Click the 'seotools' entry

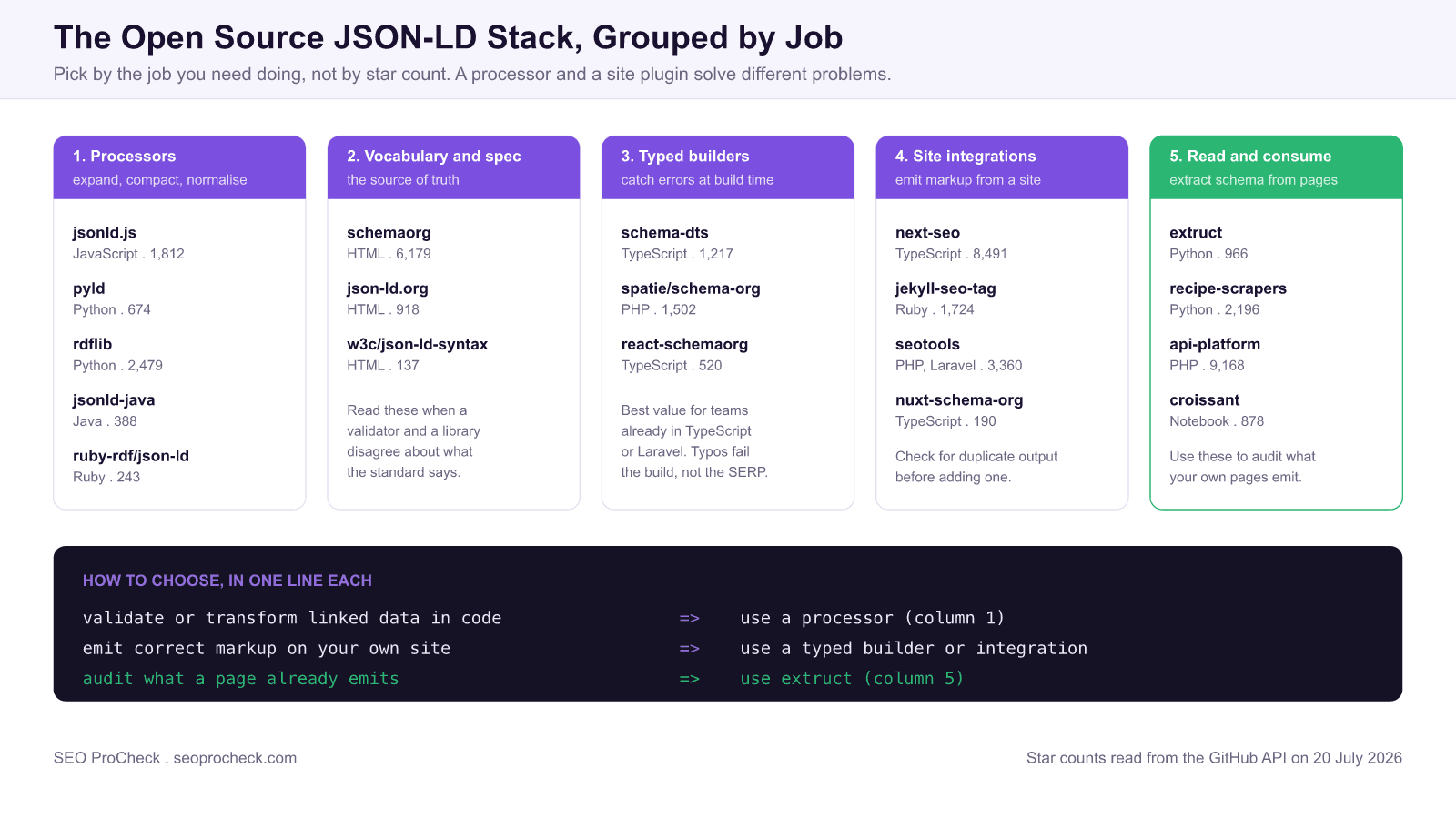(x=927, y=344)
